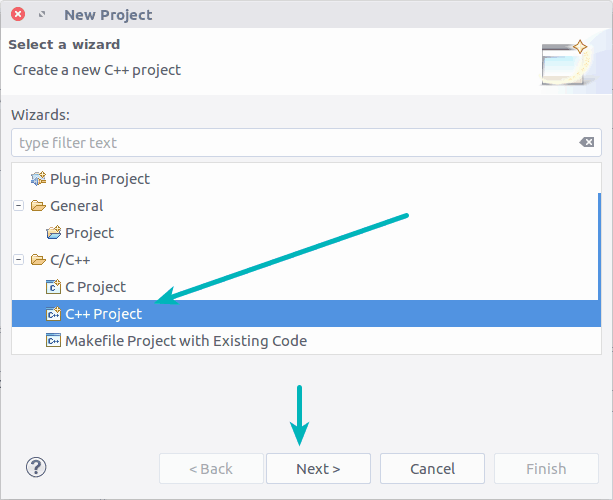The image size is (613, 500).
Task: Select the C Project entry
Action: [96, 287]
